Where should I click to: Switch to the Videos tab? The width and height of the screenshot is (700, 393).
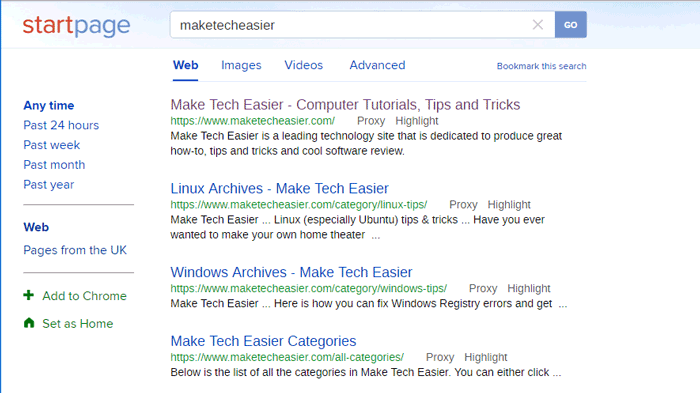click(x=304, y=65)
